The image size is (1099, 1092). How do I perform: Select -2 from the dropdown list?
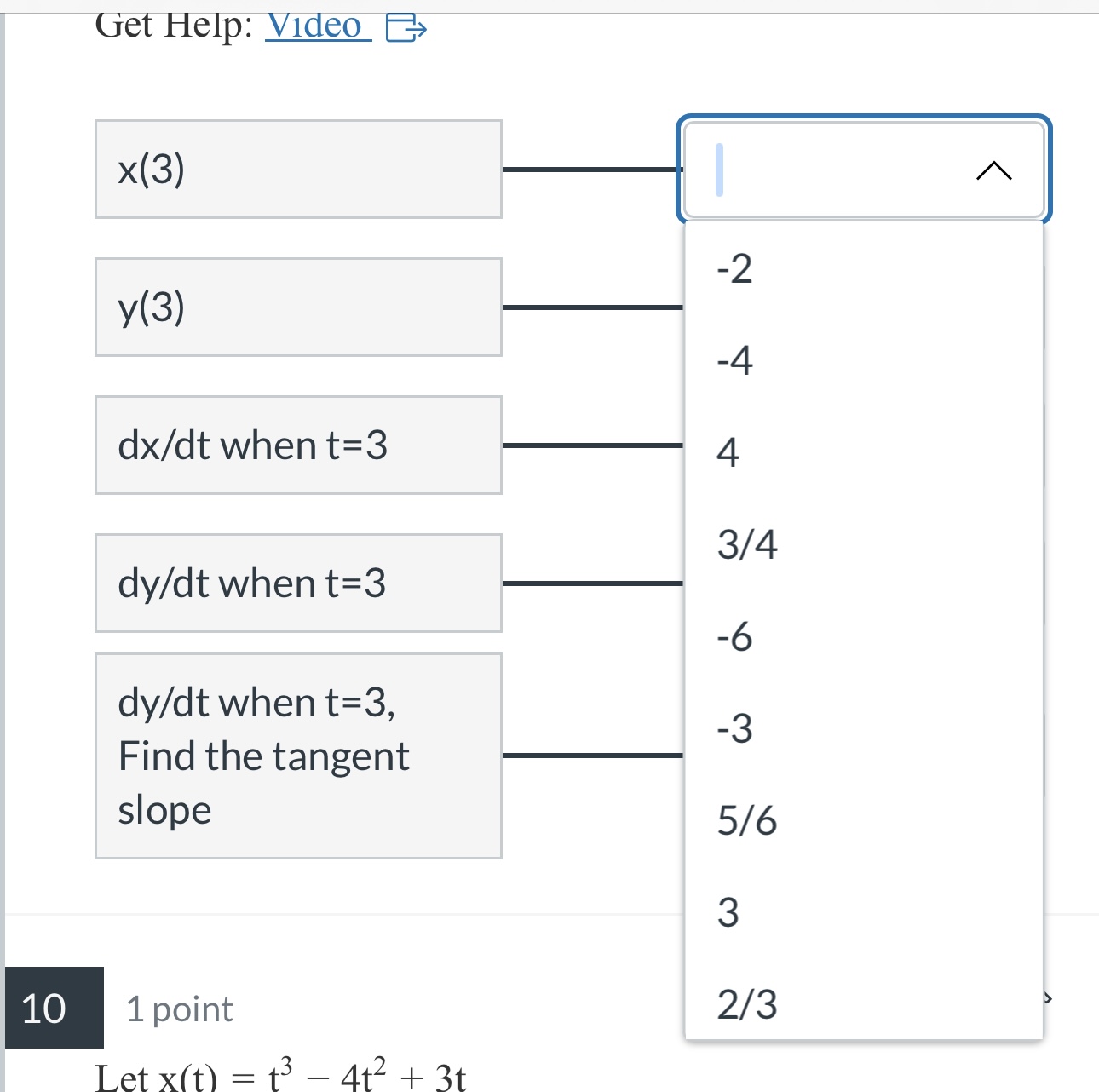tap(734, 268)
